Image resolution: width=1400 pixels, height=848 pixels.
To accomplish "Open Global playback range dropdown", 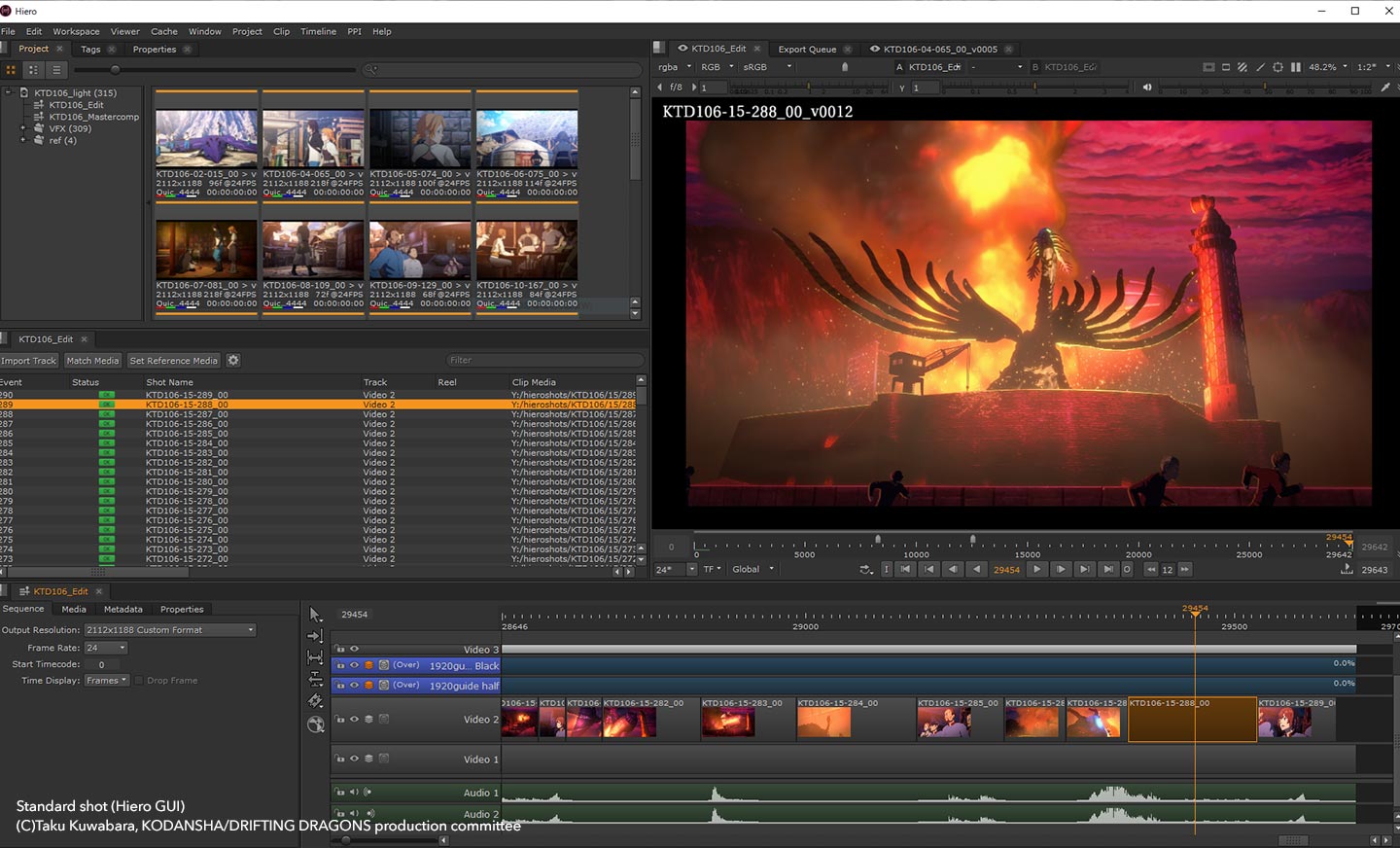I will 752,570.
